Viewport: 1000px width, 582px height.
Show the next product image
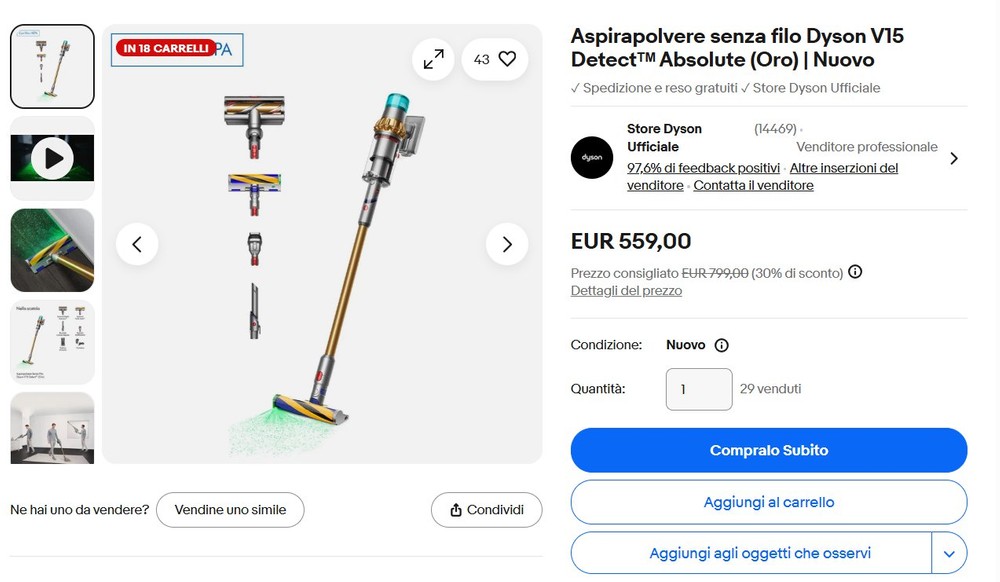[507, 244]
